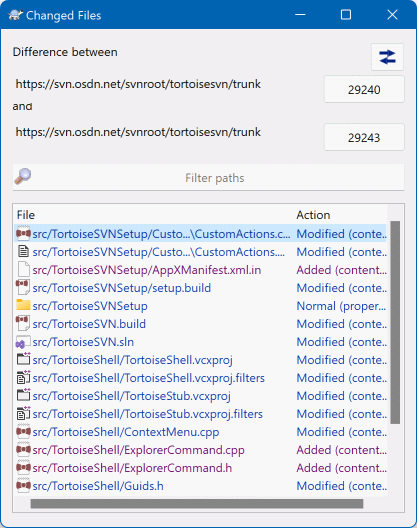Viewport: 417px width, 528px height.
Task: Select src/TortoiseShell/ExplorerCommand.h
Action: tap(132, 468)
